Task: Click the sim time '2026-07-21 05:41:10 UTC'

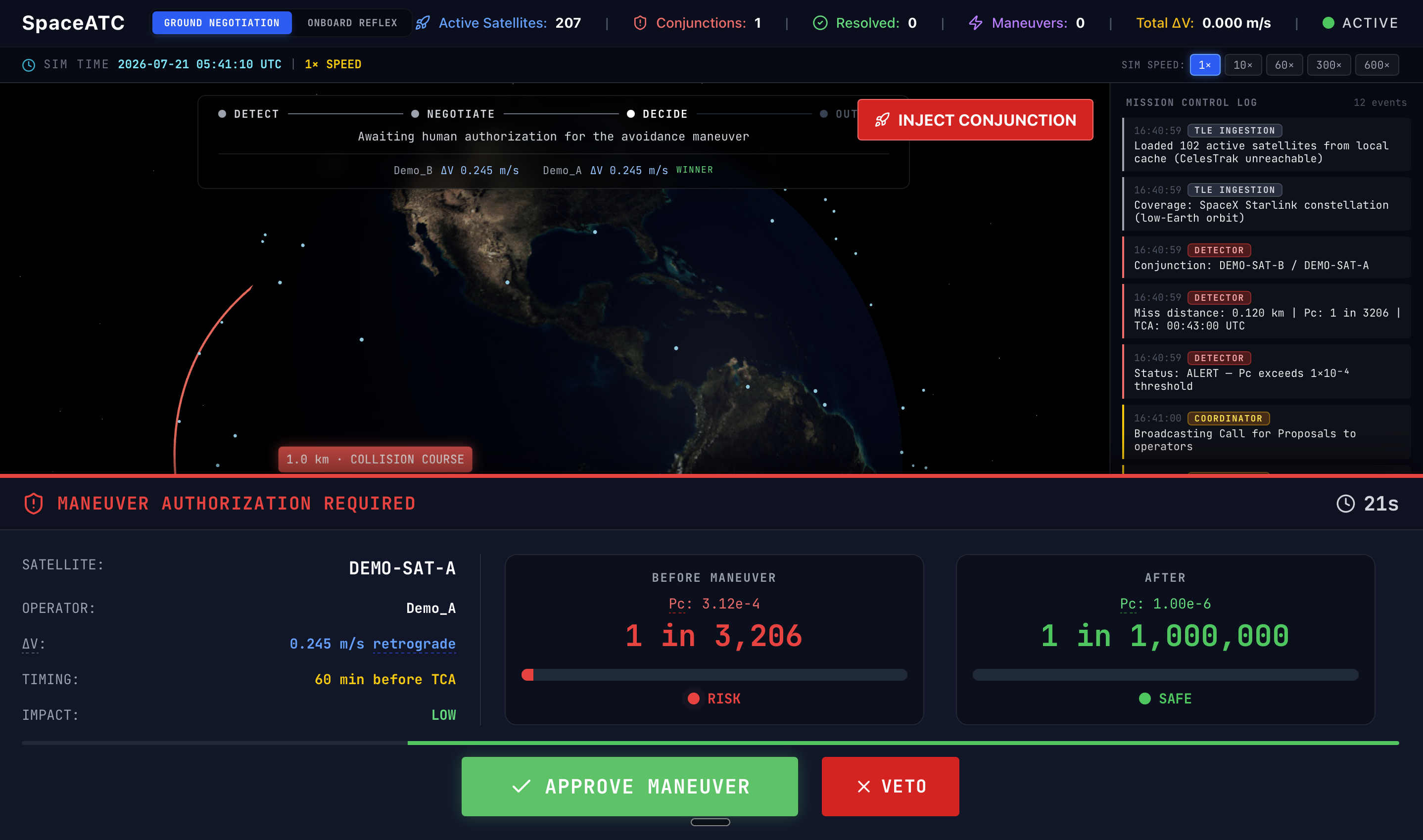Action: click(199, 64)
